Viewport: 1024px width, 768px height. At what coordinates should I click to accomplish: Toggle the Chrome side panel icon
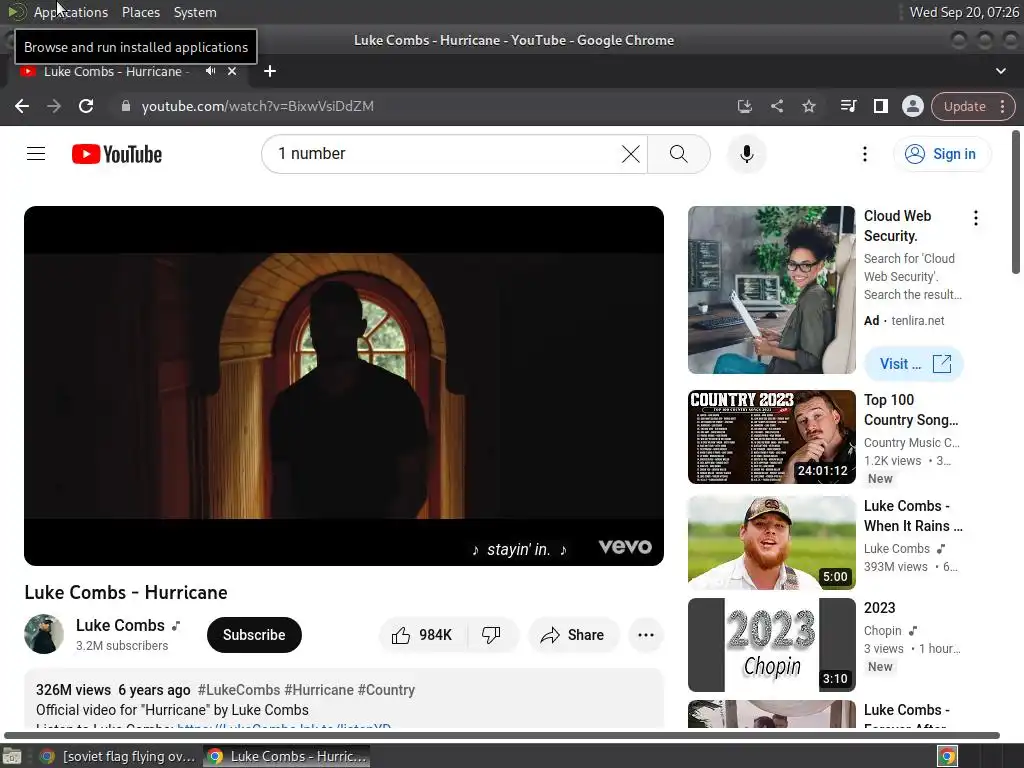point(880,106)
